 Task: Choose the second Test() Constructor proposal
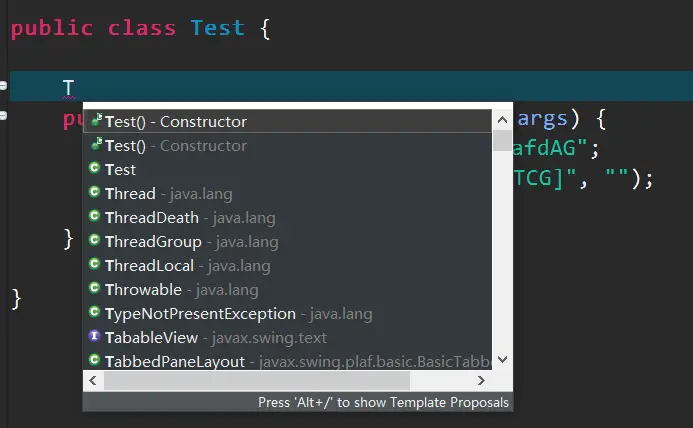click(x=287, y=145)
